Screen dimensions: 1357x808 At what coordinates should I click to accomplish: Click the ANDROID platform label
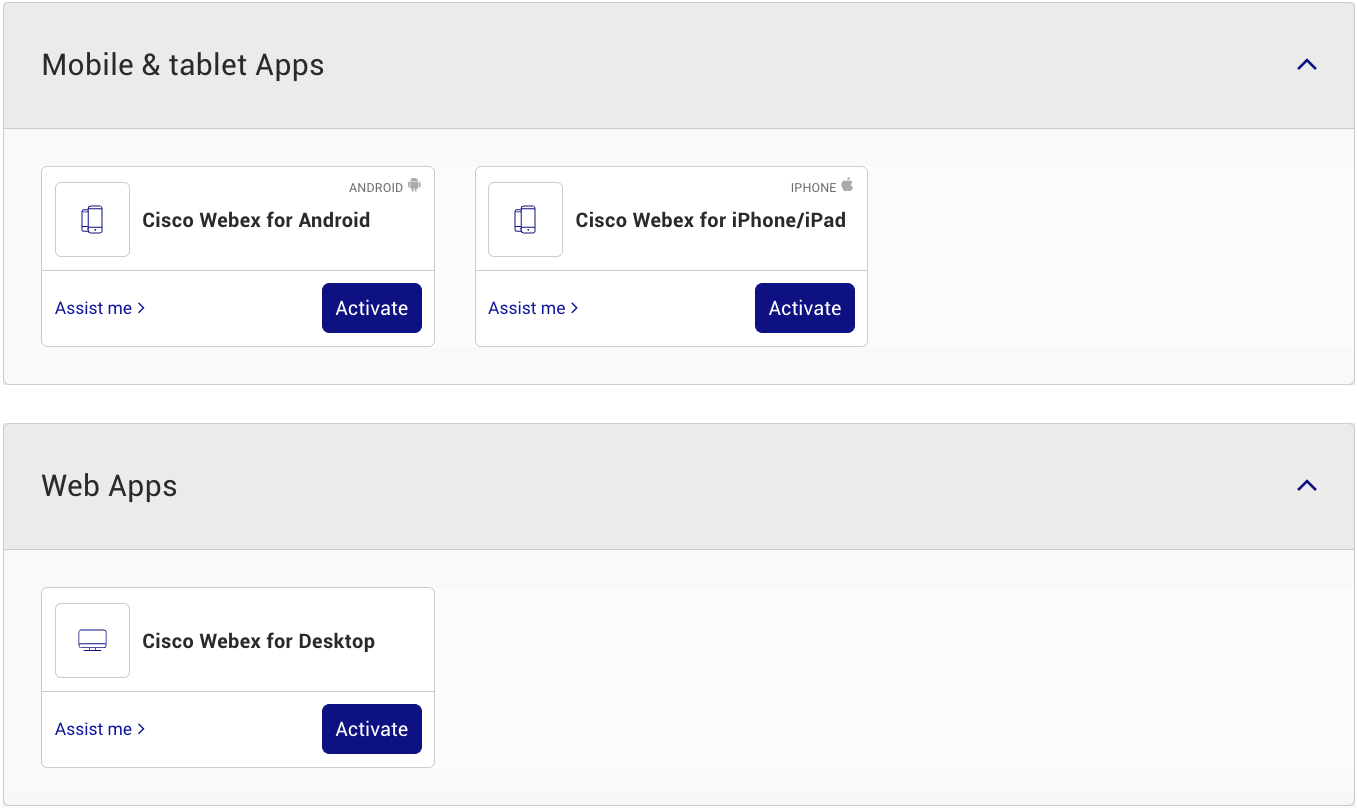[x=375, y=188]
